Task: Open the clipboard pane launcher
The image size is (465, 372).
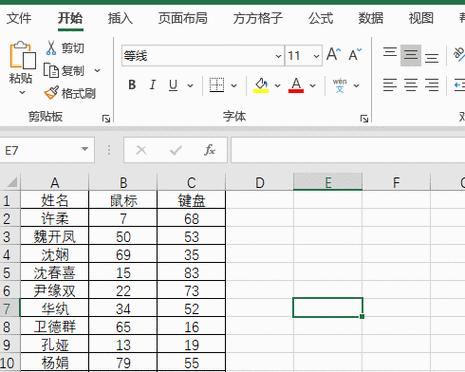Action: point(106,119)
